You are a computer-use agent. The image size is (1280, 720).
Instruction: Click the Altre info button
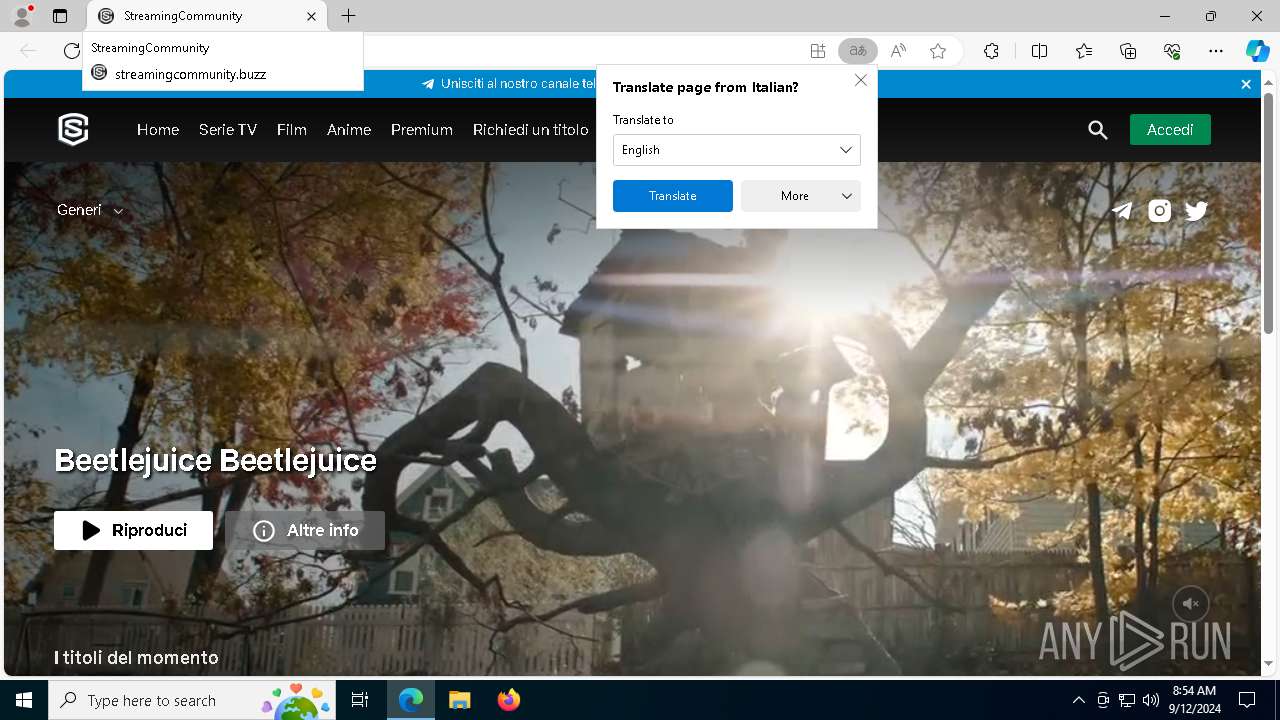click(305, 530)
